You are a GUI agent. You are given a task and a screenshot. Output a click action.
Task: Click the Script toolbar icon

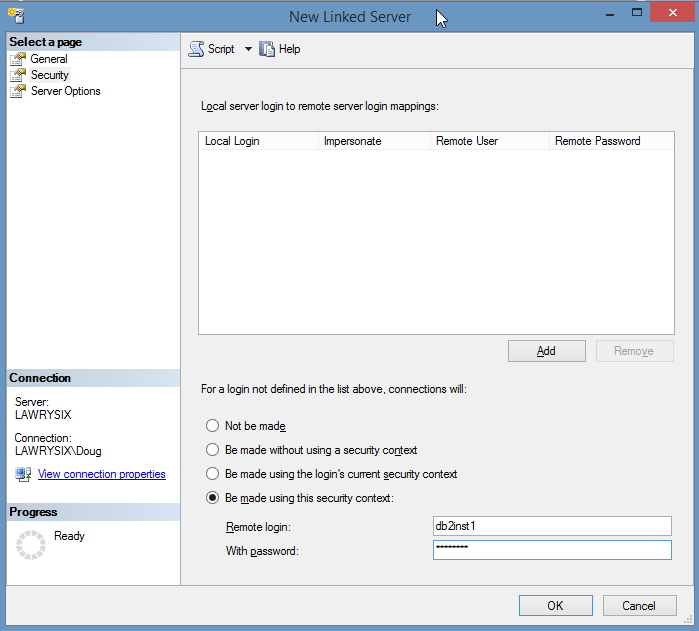pyautogui.click(x=196, y=49)
